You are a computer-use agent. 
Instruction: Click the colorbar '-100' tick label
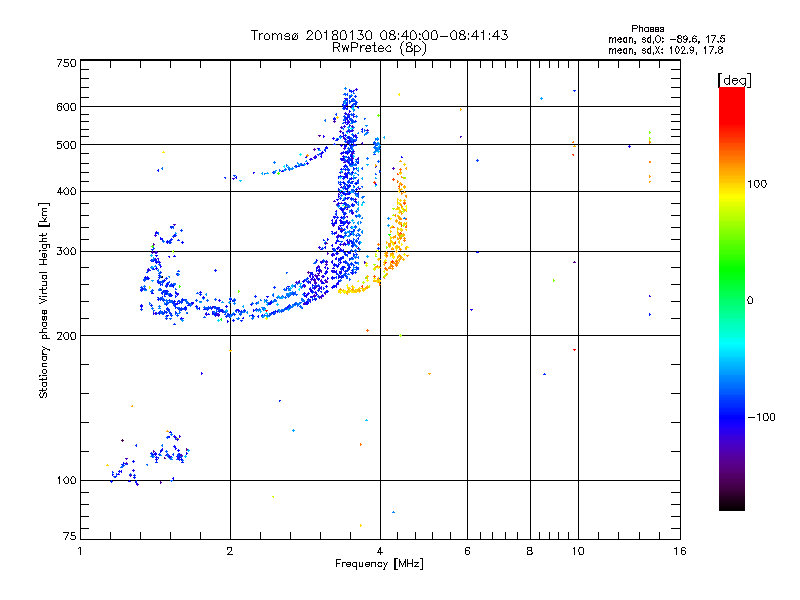coord(761,417)
